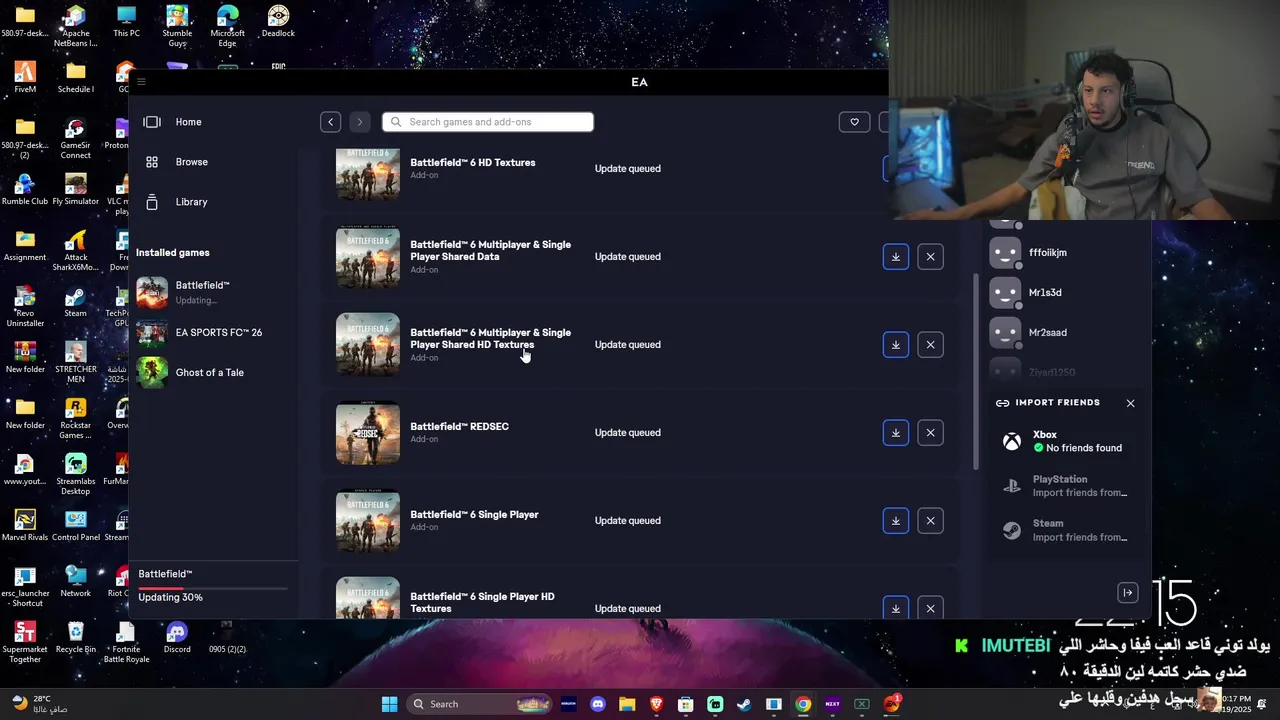Open Battlefield 6 HD Textures thumbnail

click(x=368, y=174)
